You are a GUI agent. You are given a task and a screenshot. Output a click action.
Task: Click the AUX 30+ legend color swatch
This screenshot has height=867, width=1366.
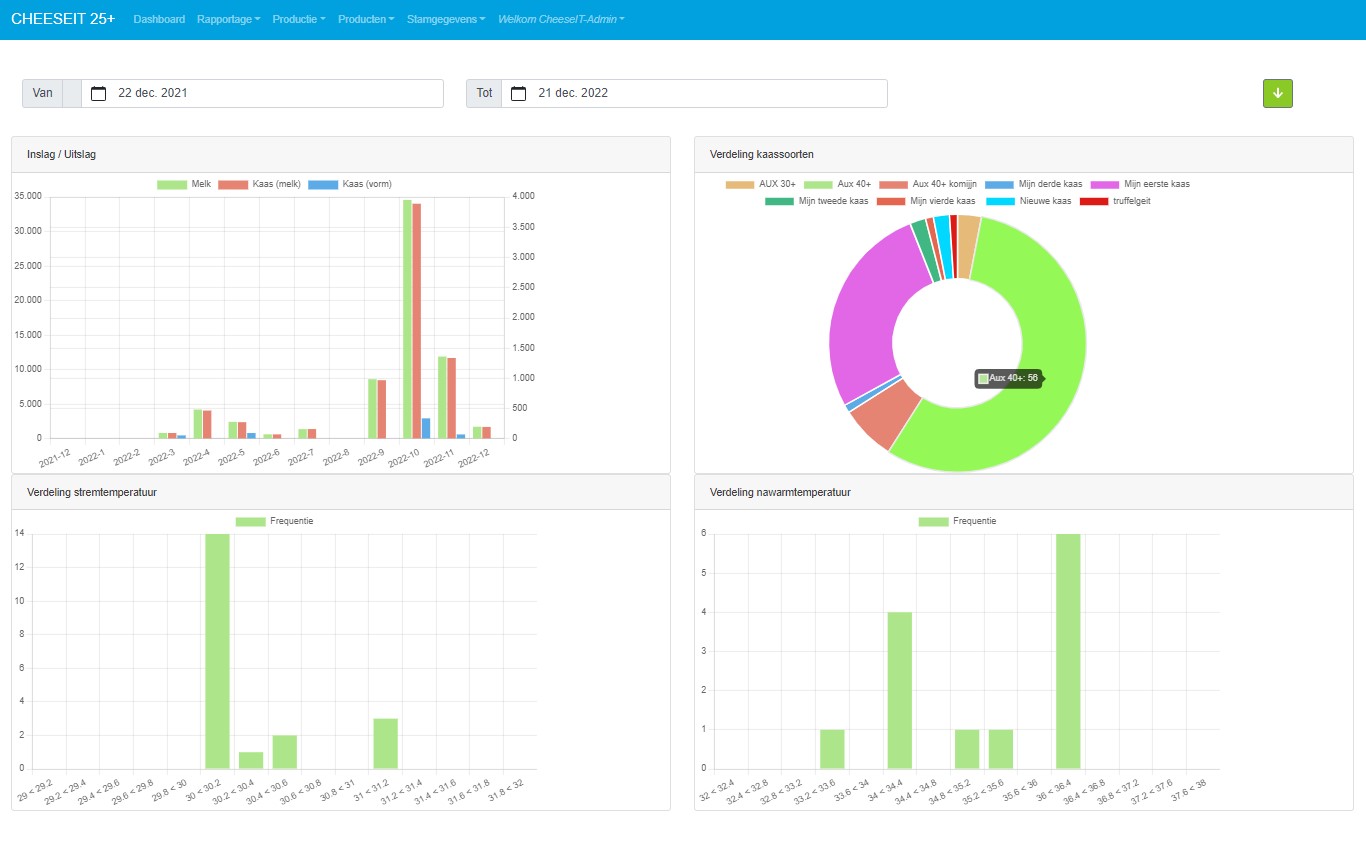pos(739,184)
